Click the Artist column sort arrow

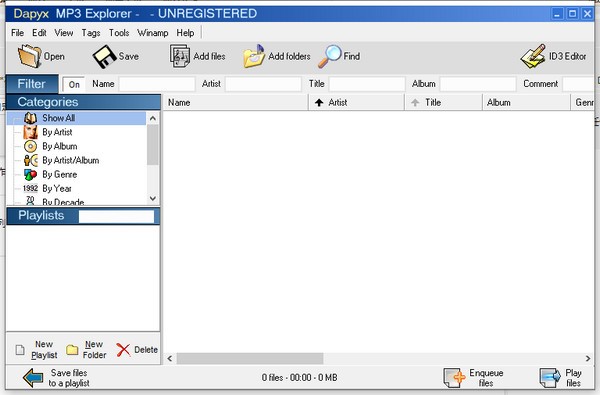coord(319,103)
